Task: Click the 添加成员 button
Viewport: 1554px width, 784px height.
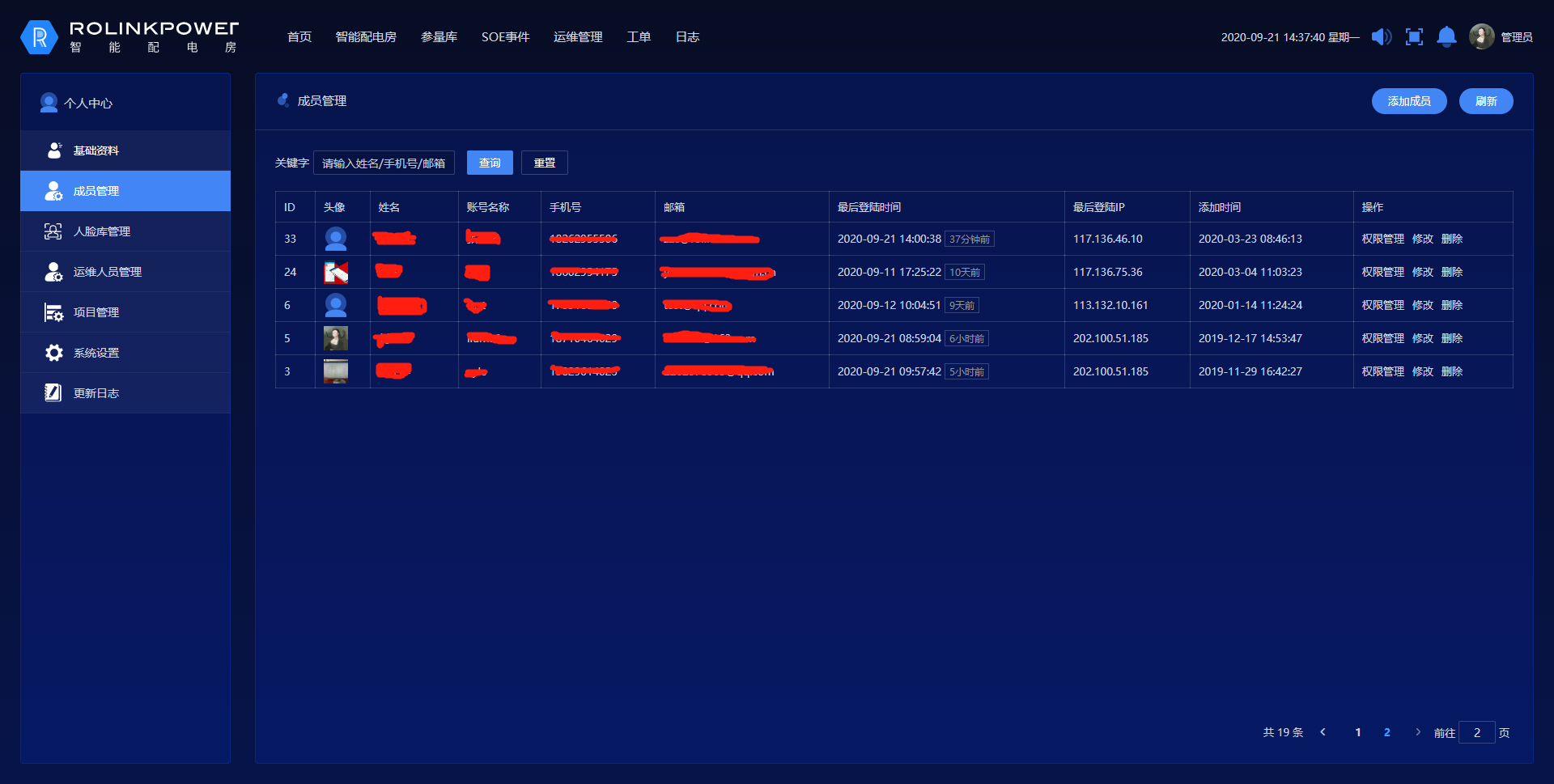Action: pos(1409,101)
